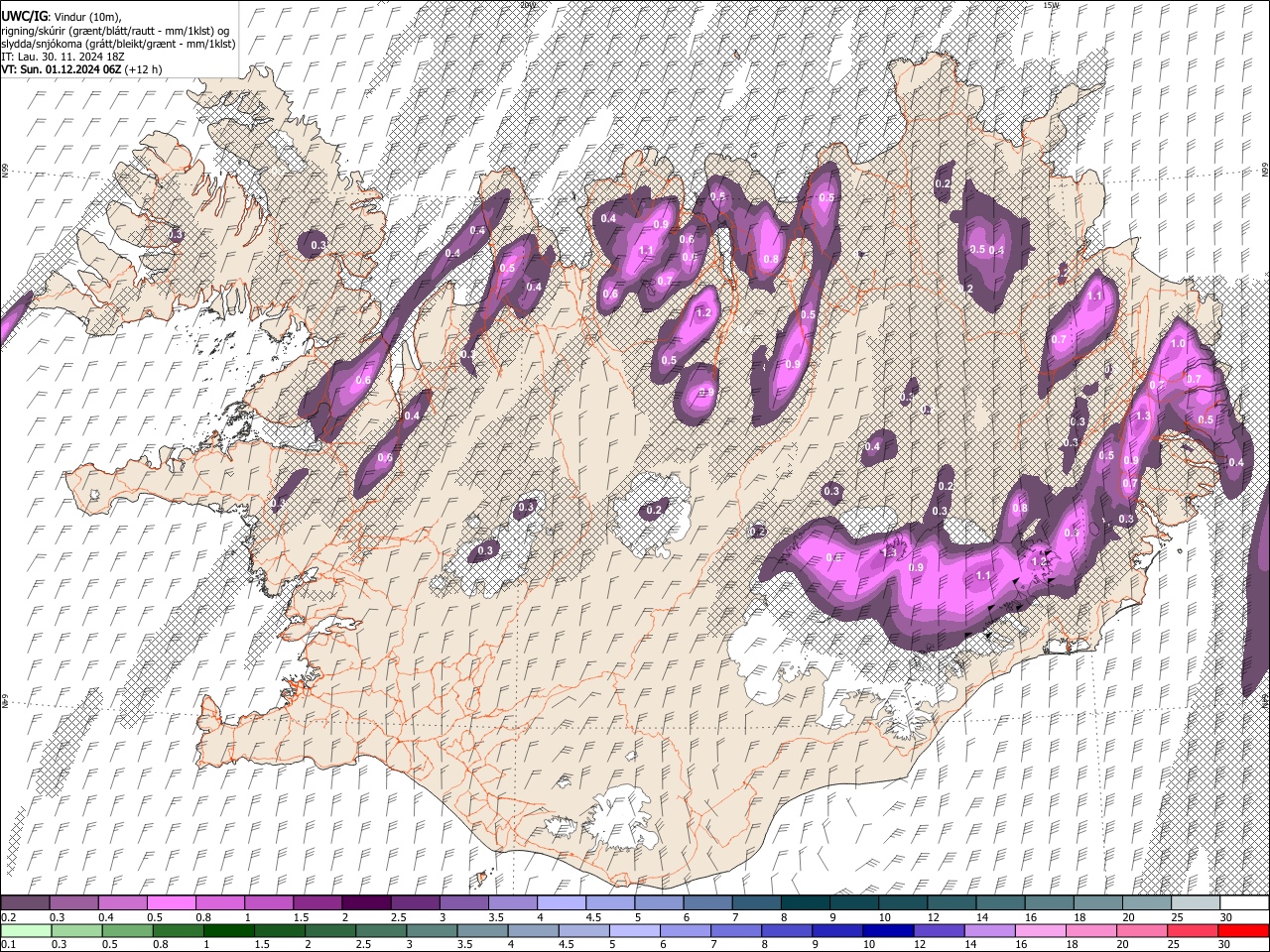Click the 'UWC/IG: Vindur (10m),' title line
This screenshot has height=952, width=1270.
click(x=61, y=17)
